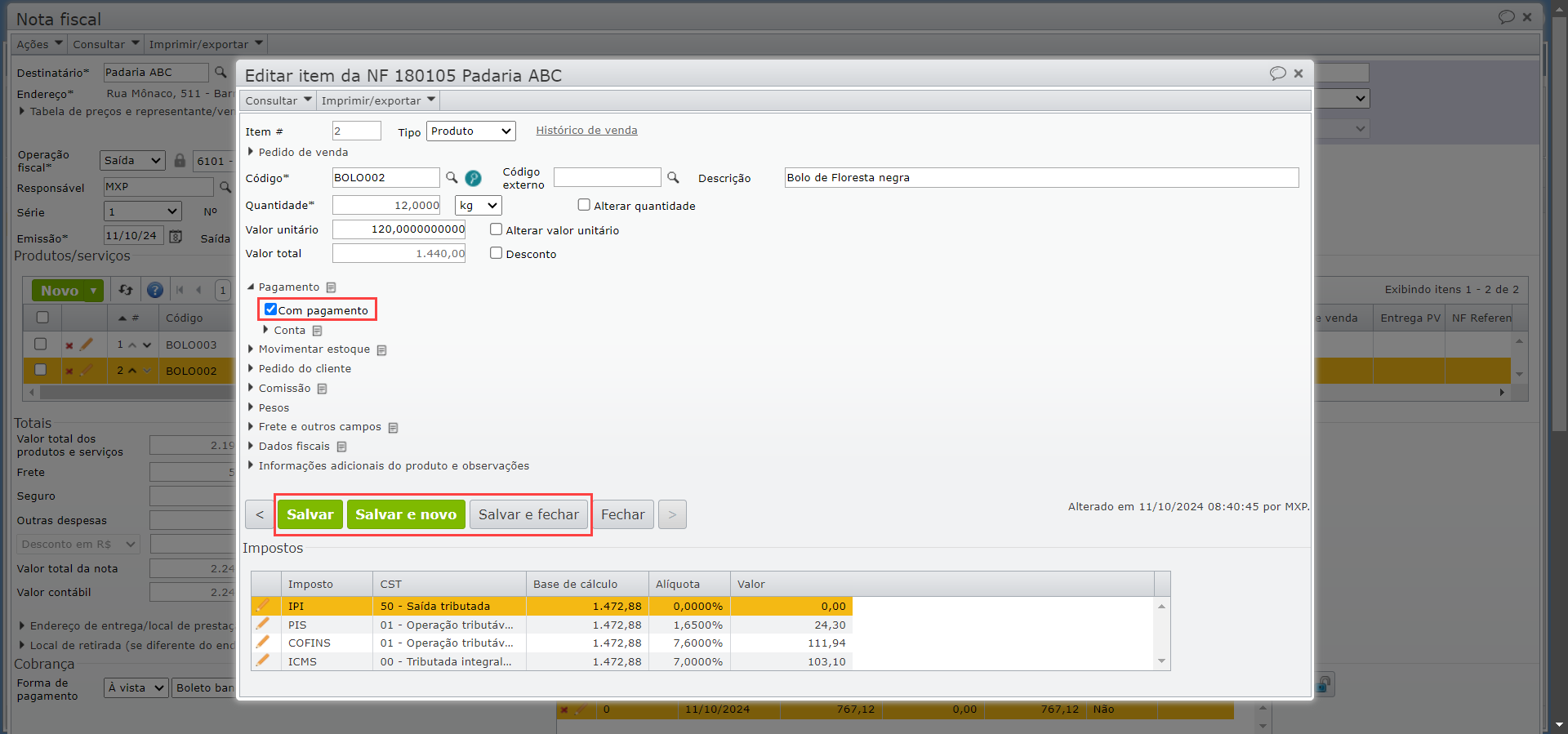
Task: Edit the IPI tax row pencil
Action: pyautogui.click(x=262, y=606)
